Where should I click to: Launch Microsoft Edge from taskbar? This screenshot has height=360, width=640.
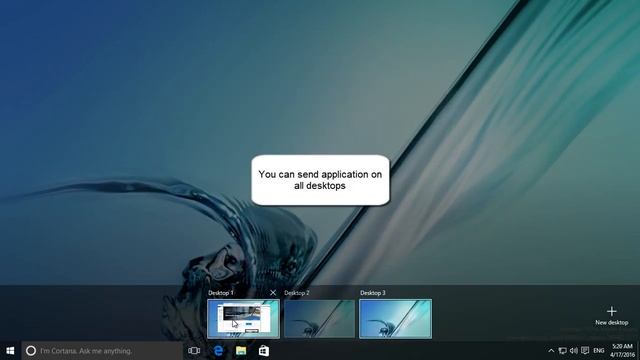point(218,351)
